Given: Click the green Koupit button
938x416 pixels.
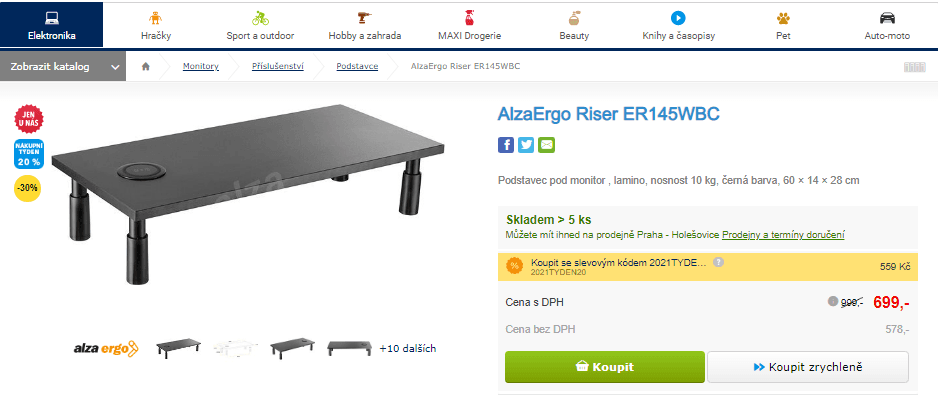Looking at the screenshot, I should point(605,367).
